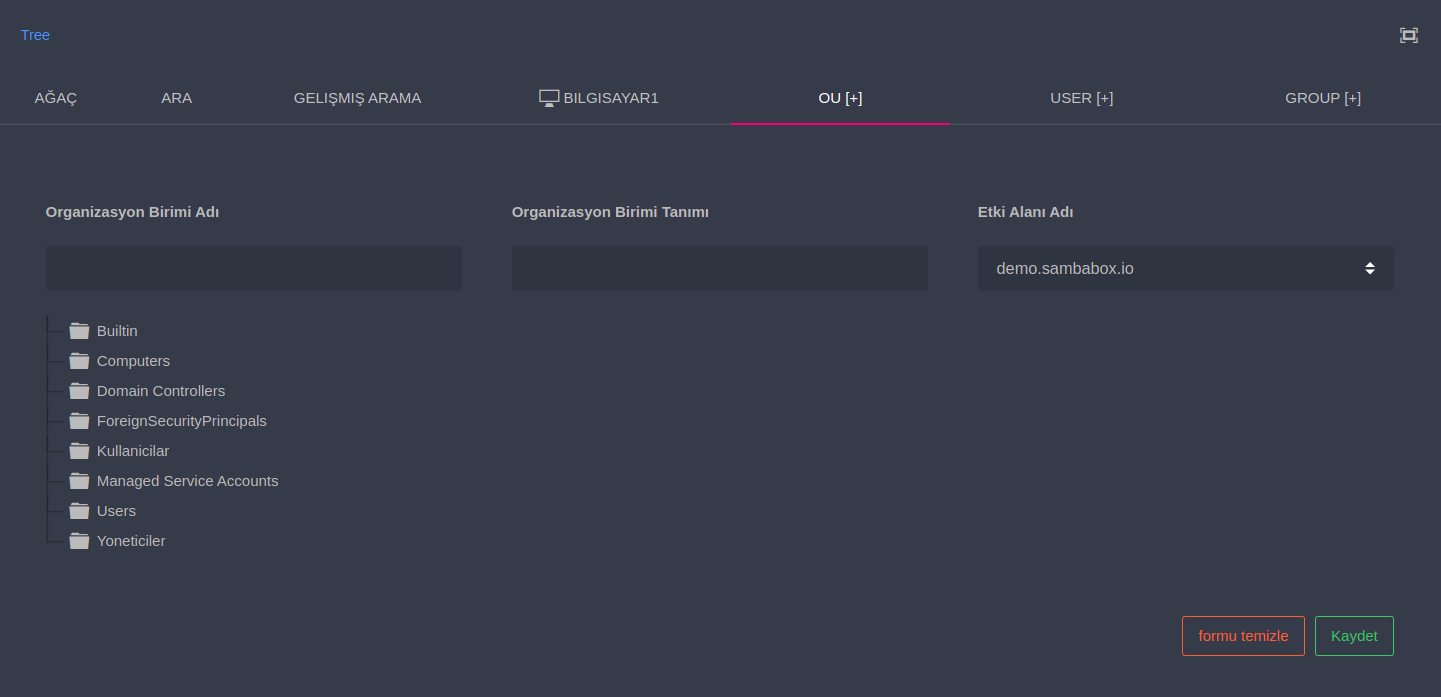Open the BILGISAYAR1 tab

click(x=599, y=98)
